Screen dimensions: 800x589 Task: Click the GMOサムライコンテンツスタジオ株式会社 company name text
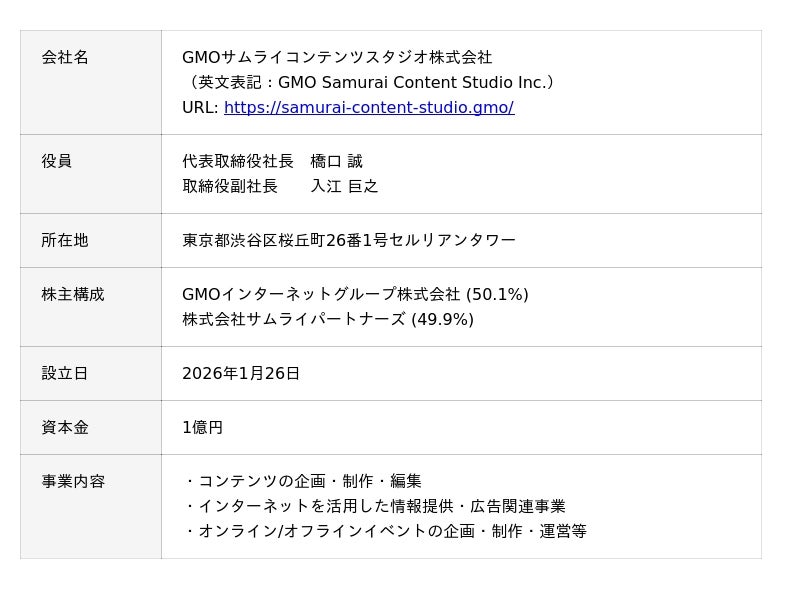337,58
